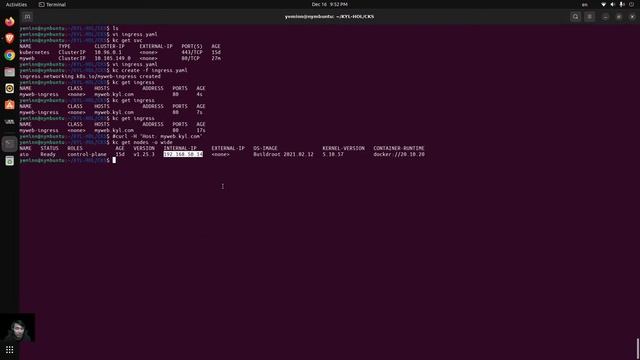Click the 'kc get svc' command

127,40
